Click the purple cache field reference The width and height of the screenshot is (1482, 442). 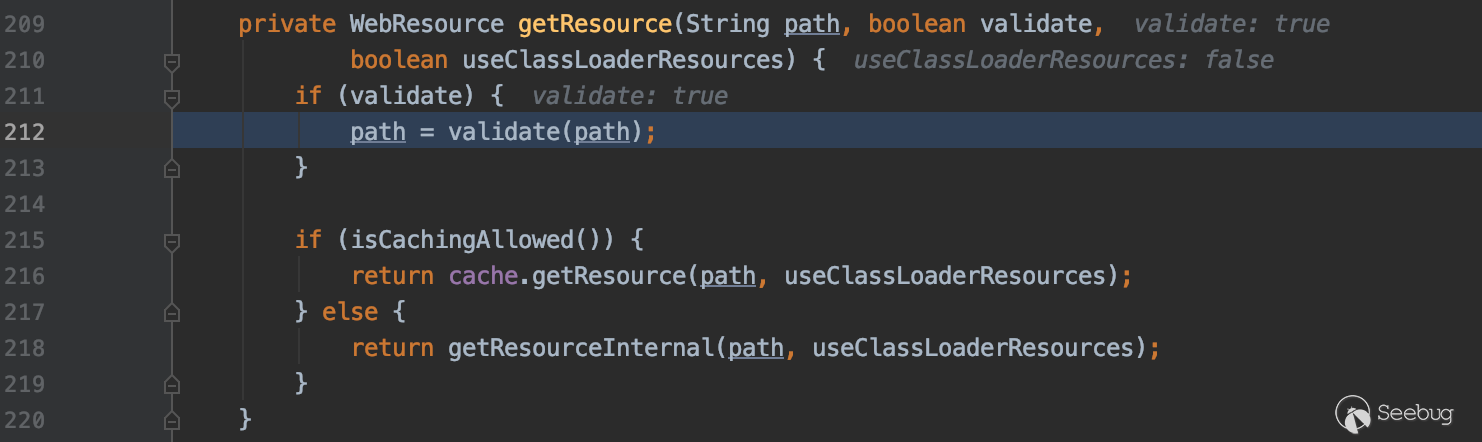point(482,276)
